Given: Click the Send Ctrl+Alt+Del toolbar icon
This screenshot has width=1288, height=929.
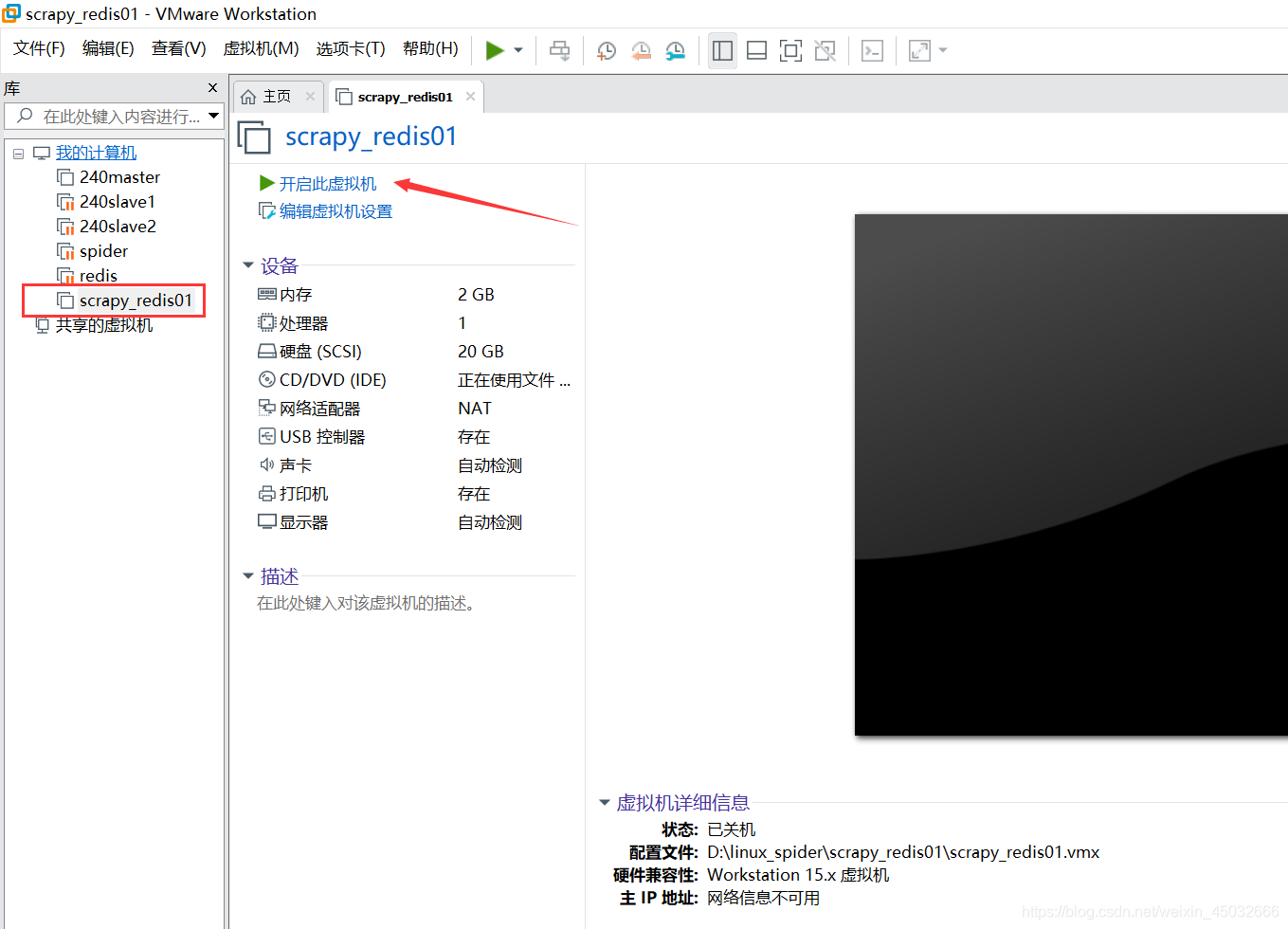Looking at the screenshot, I should 560,50.
